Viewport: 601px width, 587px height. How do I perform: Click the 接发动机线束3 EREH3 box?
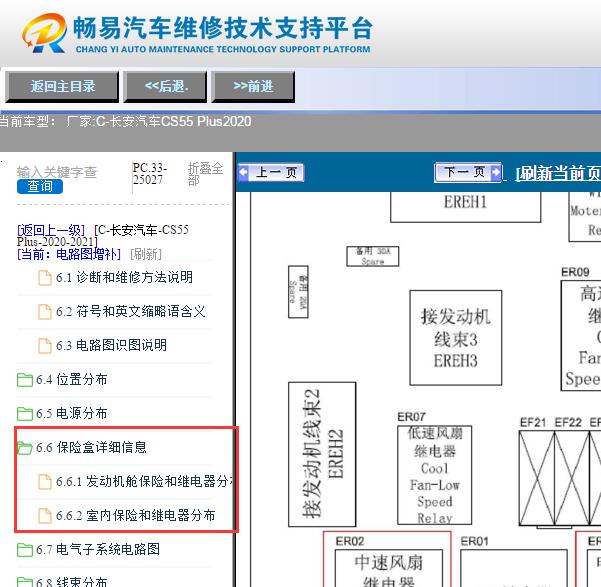point(456,338)
